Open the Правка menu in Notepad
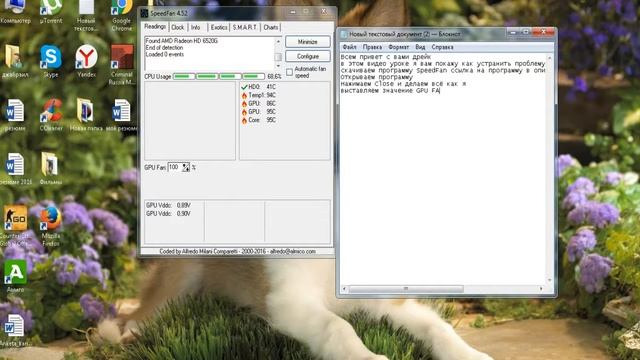640x360 pixels. click(372, 47)
